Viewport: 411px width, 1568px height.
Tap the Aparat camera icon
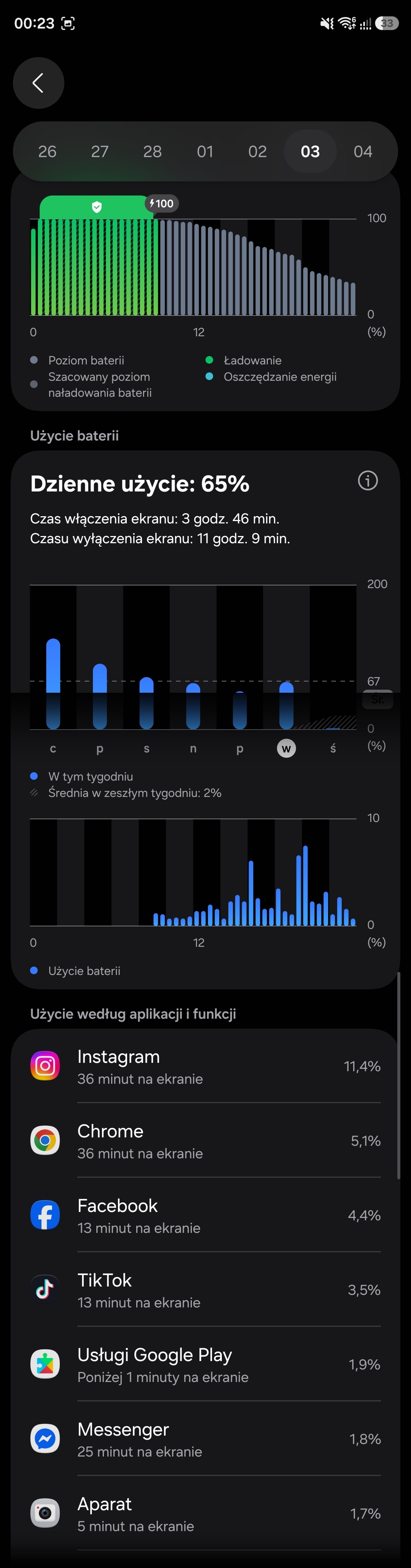coord(45,1513)
